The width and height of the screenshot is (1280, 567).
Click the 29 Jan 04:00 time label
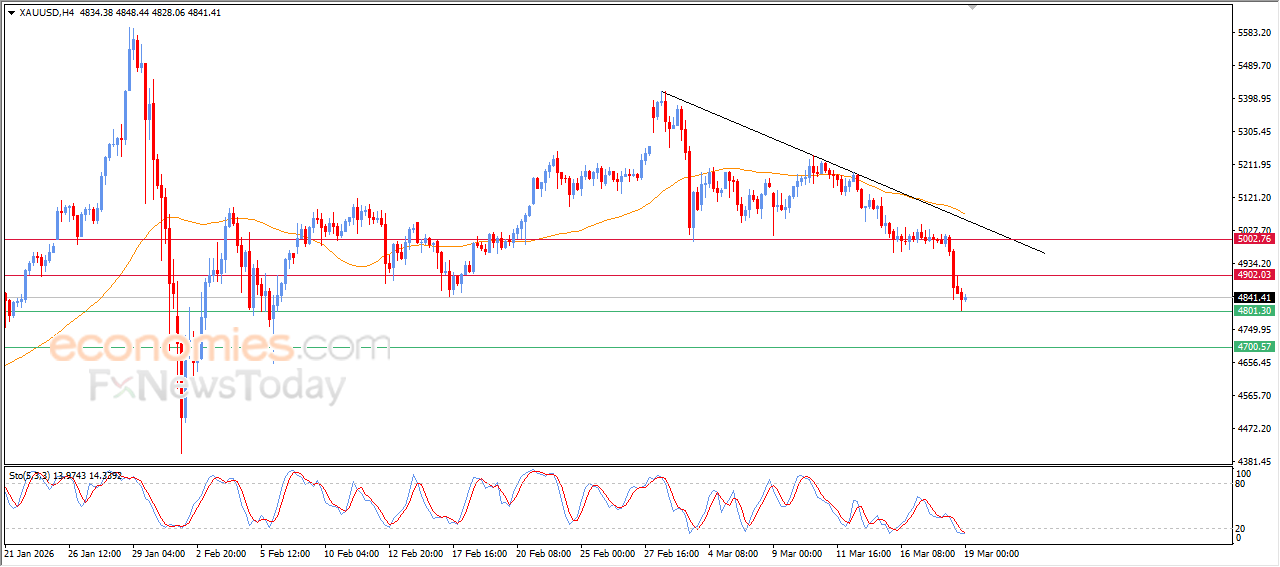point(158,553)
